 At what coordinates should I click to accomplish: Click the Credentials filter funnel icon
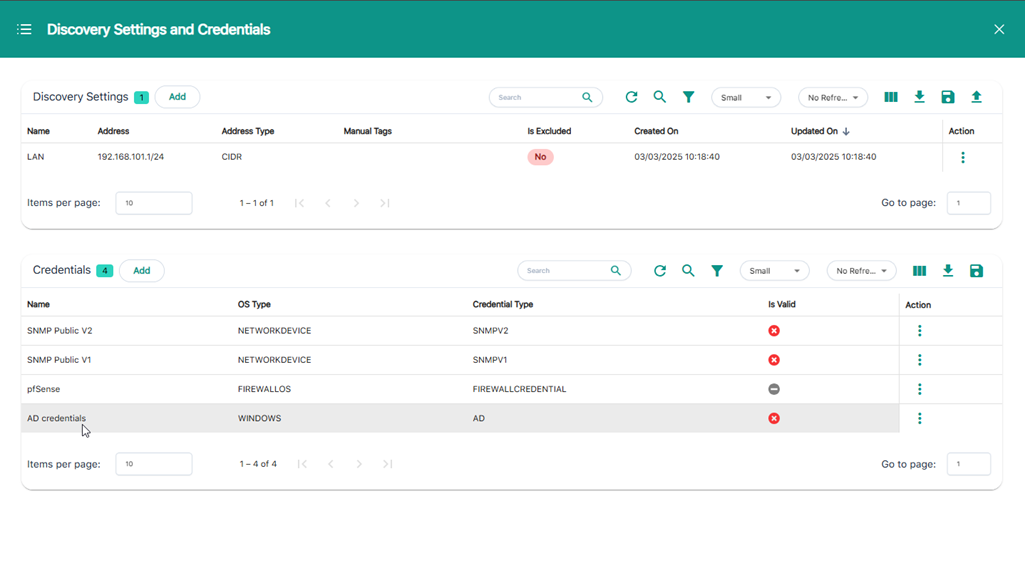coord(717,271)
